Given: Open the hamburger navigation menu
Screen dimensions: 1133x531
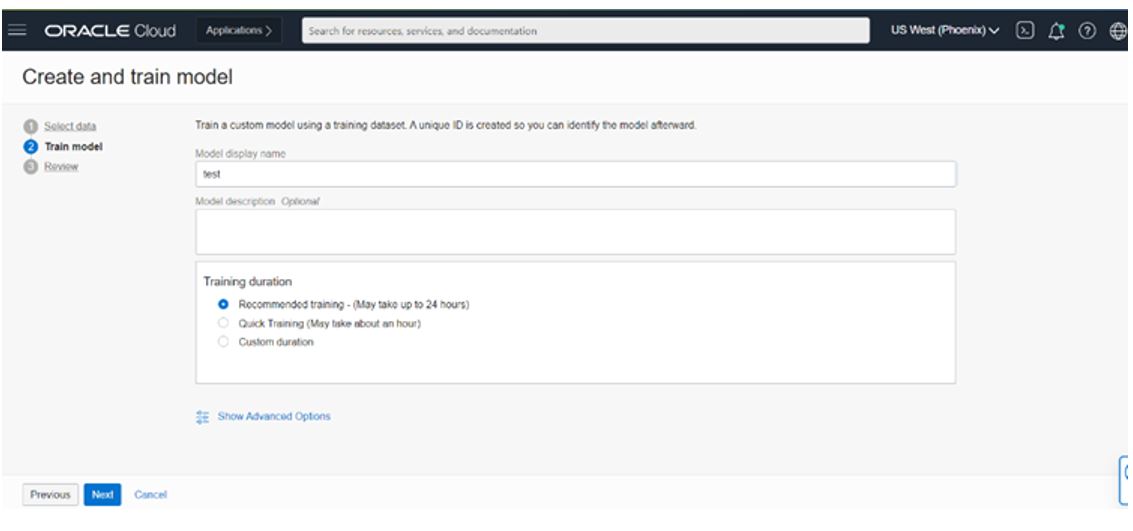Looking at the screenshot, I should point(17,30).
